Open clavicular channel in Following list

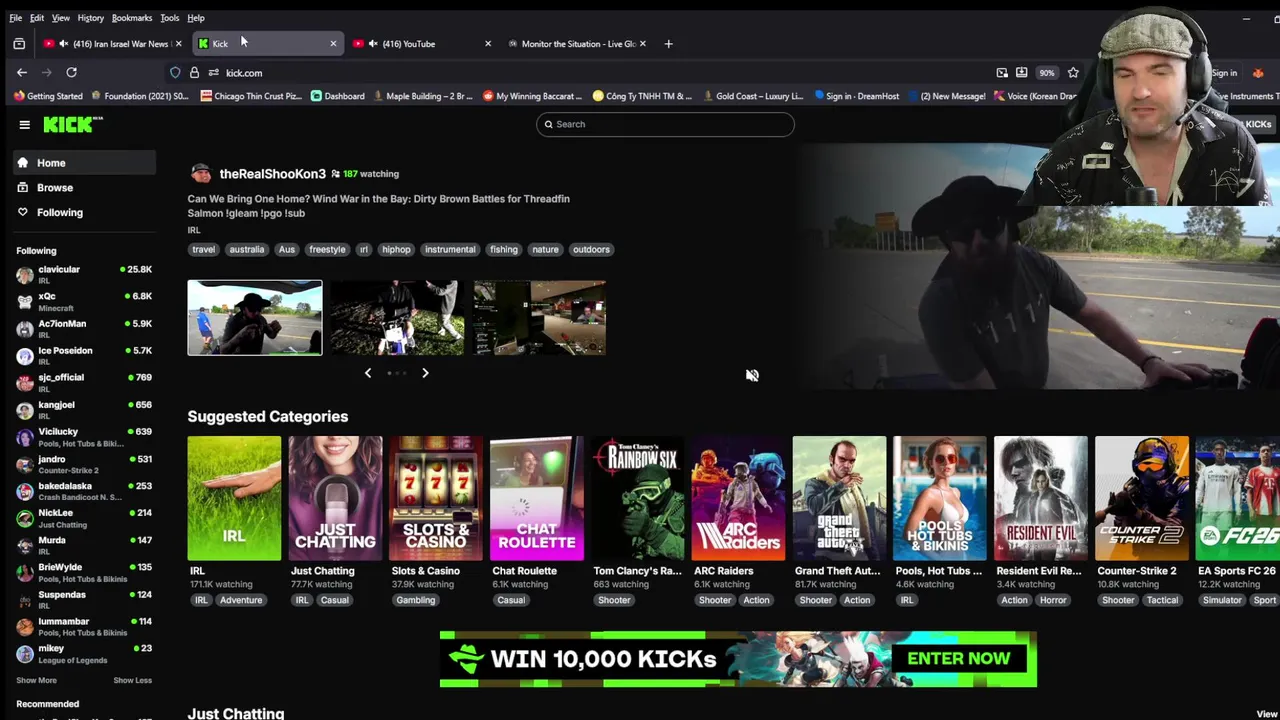[x=84, y=274]
